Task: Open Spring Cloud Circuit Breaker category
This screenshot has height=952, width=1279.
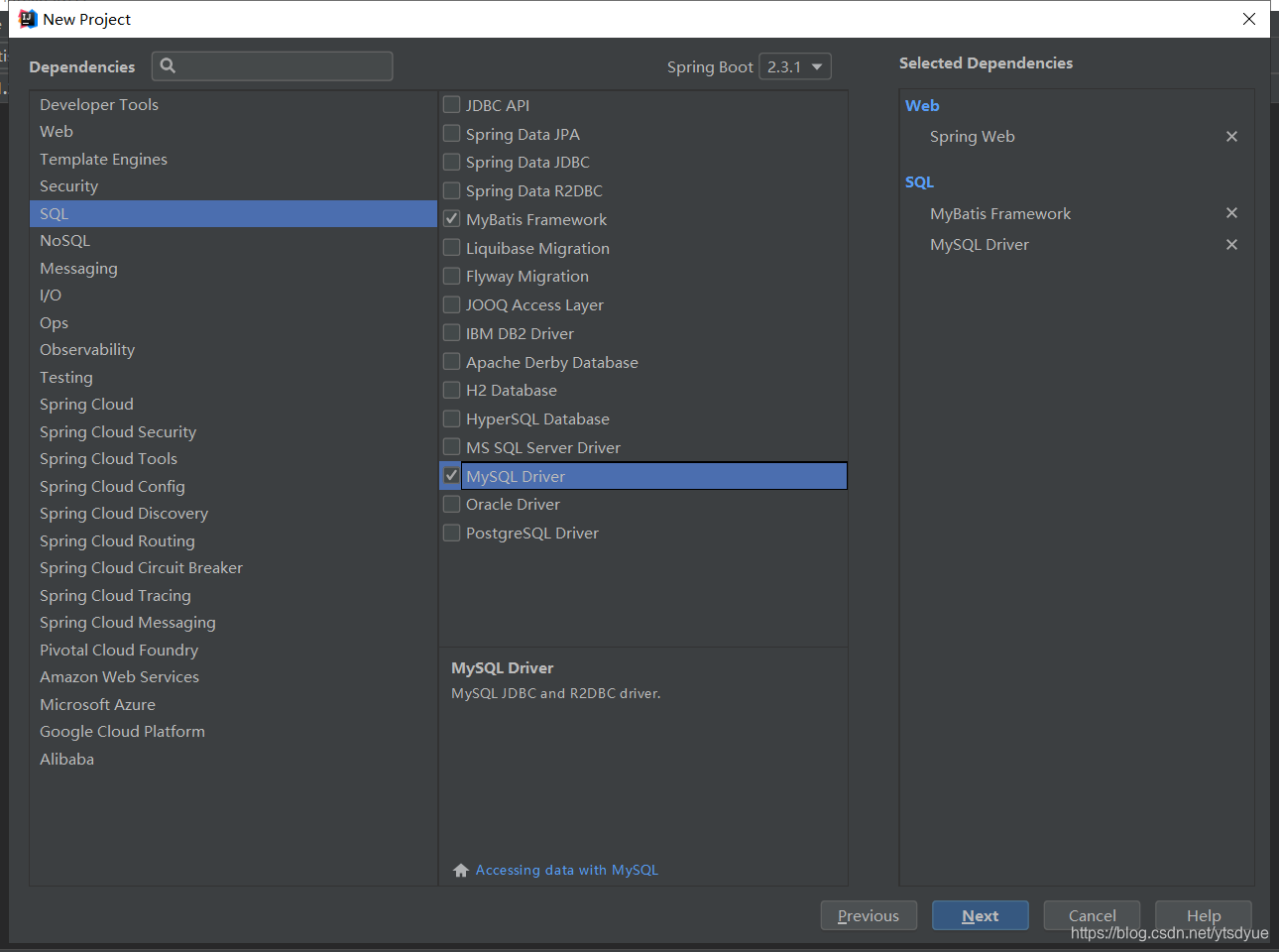Action: (233, 568)
